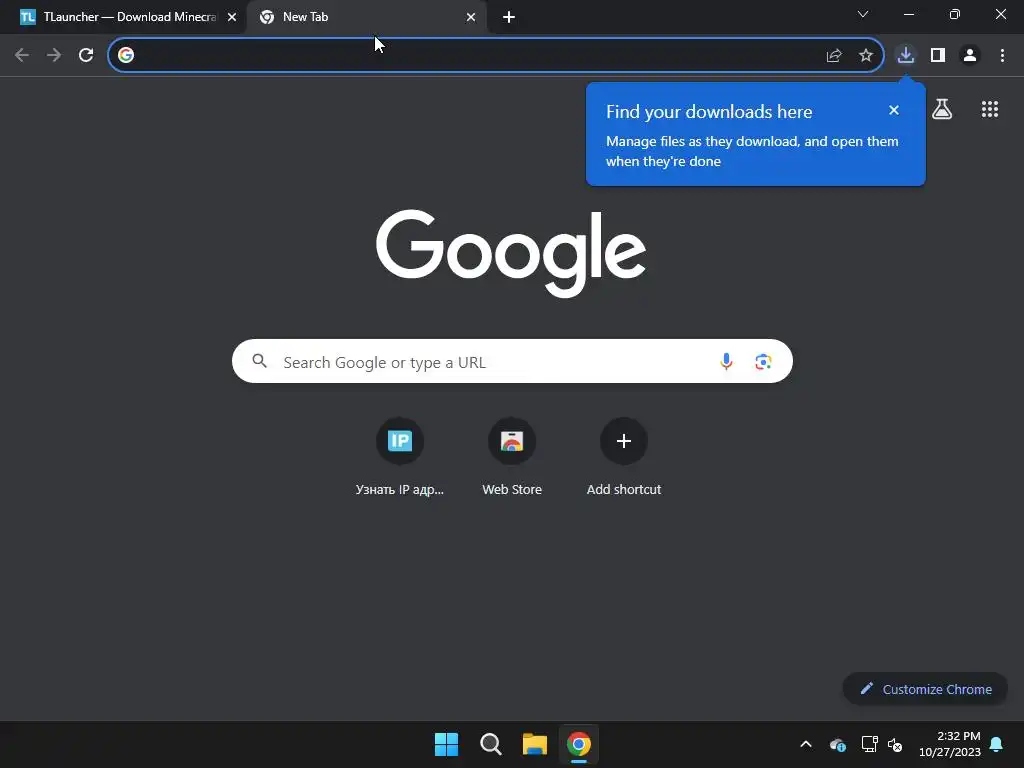1024x768 pixels.
Task: Show hidden tray icons chevron
Action: (806, 744)
